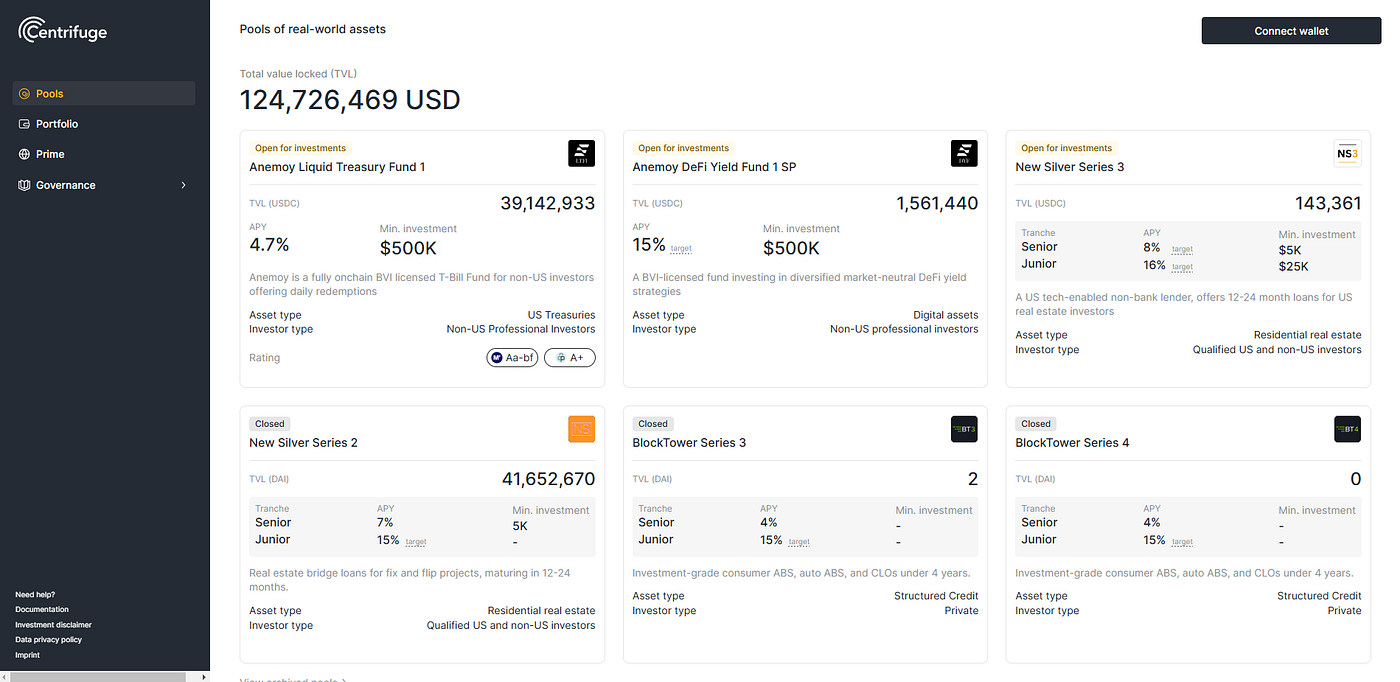This screenshot has width=1400, height=682.
Task: Click the Governance book icon
Action: click(x=25, y=185)
